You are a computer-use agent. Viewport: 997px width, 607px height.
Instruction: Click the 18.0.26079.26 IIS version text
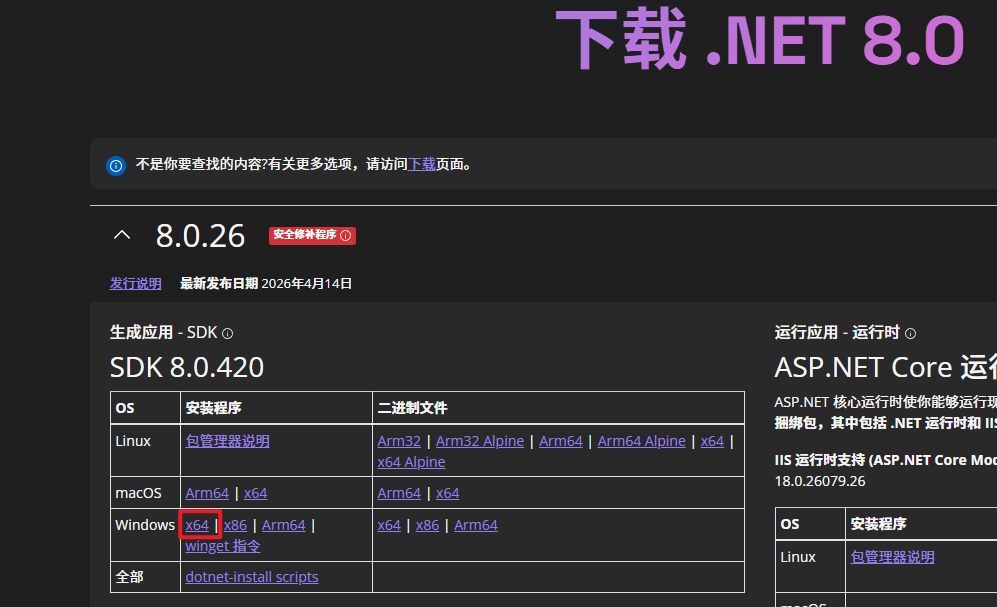[820, 481]
